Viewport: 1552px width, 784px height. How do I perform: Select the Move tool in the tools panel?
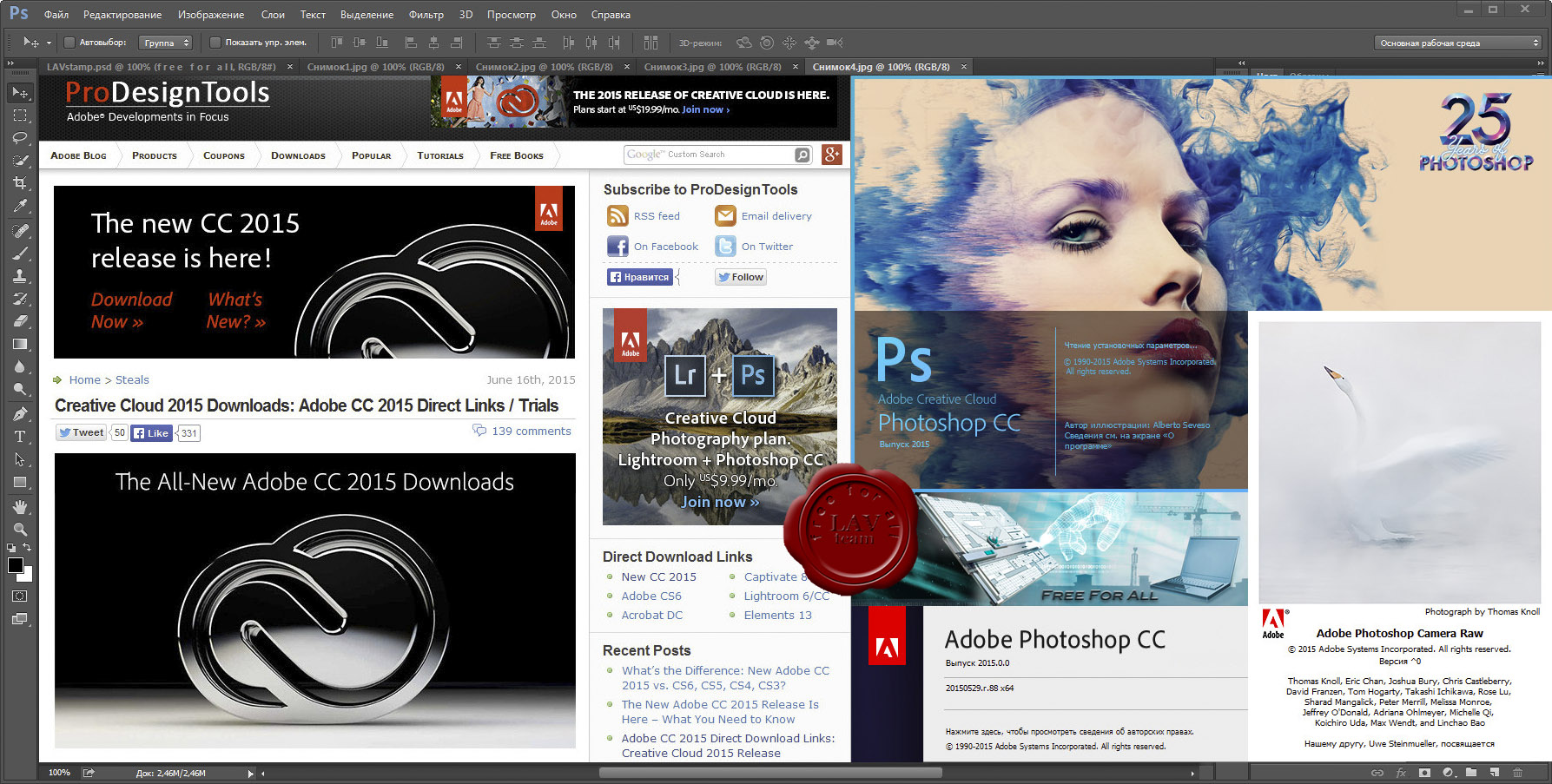(20, 92)
